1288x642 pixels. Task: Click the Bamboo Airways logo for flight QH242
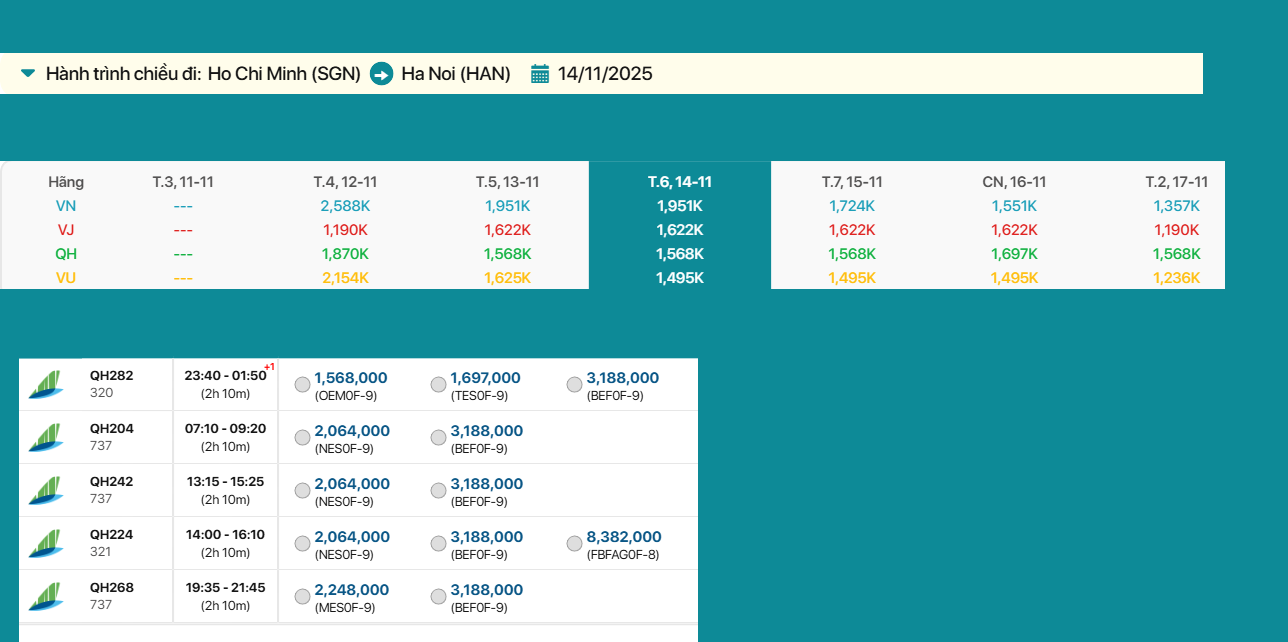[x=45, y=491]
